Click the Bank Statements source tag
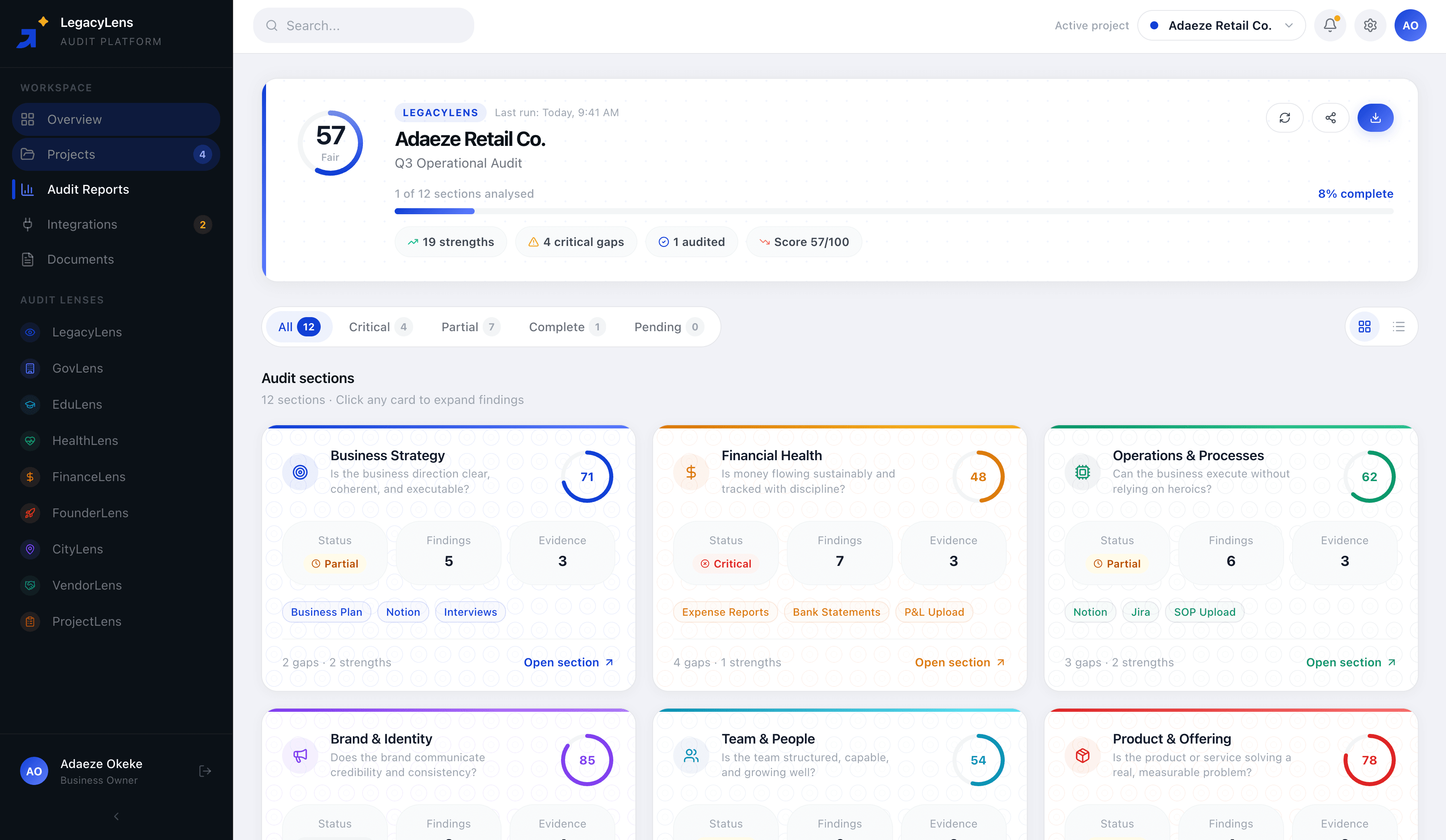This screenshot has height=840, width=1446. pyautogui.click(x=836, y=612)
